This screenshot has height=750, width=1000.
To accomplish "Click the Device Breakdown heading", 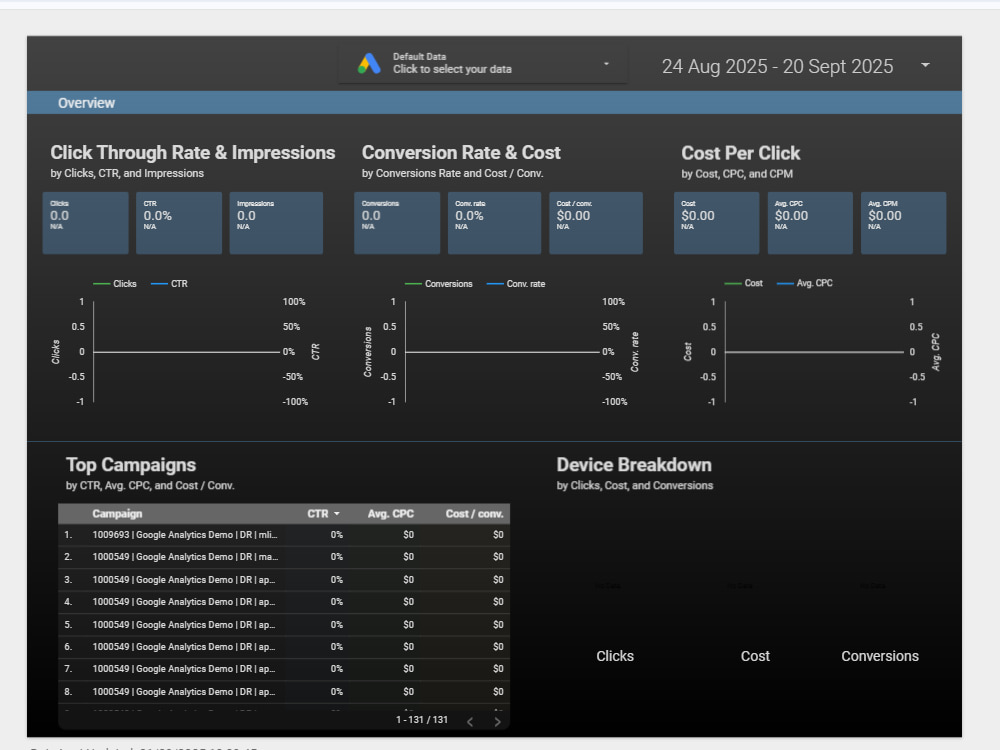I will coord(634,465).
